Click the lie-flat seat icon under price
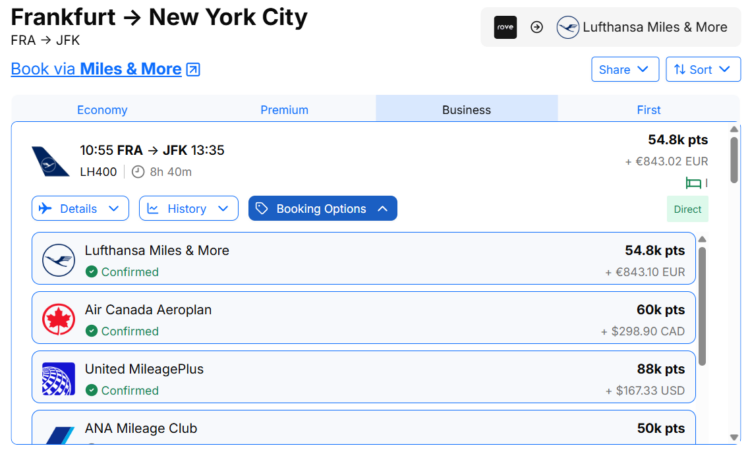750x450 pixels. pos(693,183)
